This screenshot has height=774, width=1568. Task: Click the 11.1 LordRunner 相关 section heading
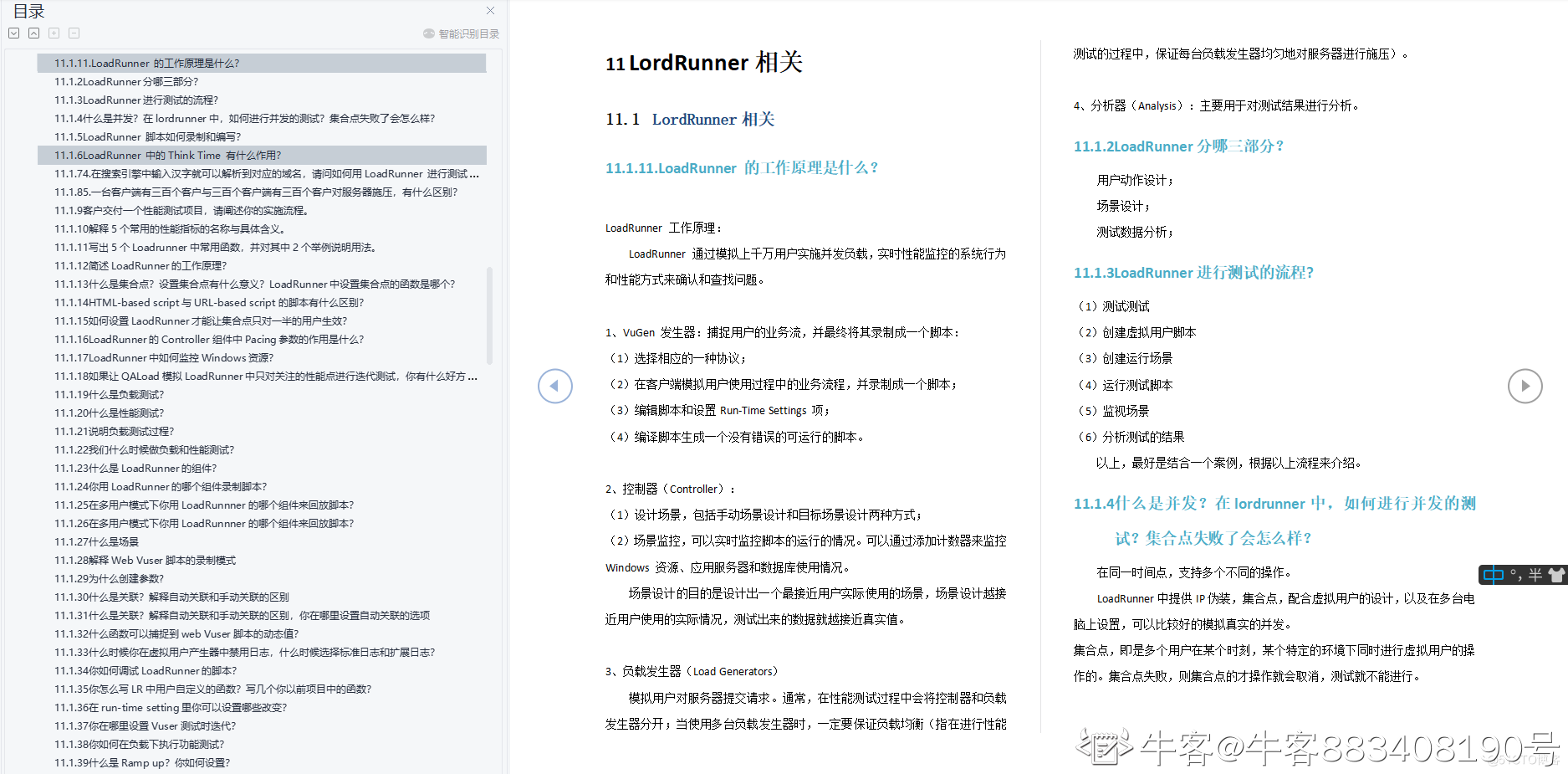(x=690, y=120)
